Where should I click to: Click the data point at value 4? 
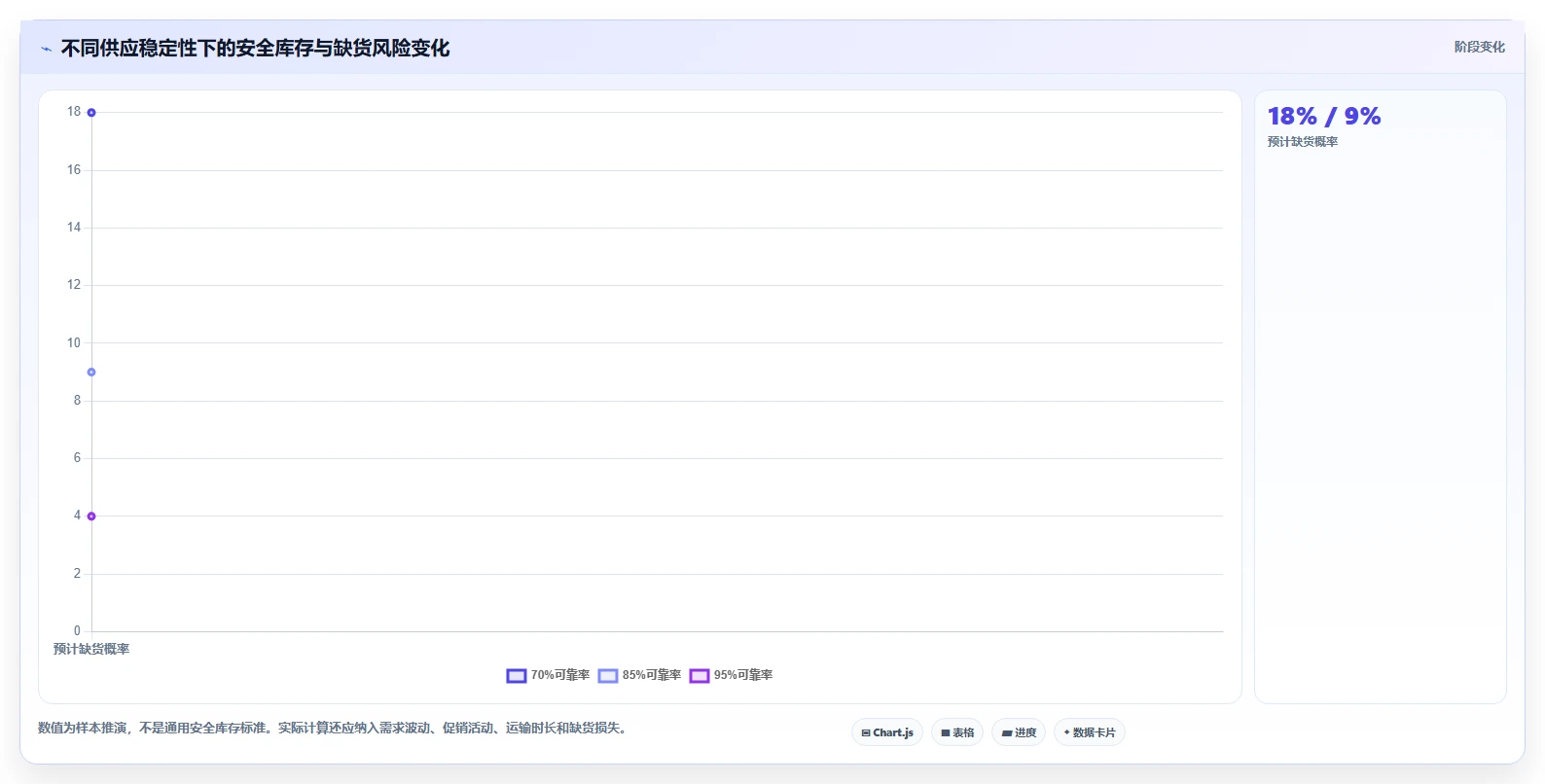tap(91, 517)
